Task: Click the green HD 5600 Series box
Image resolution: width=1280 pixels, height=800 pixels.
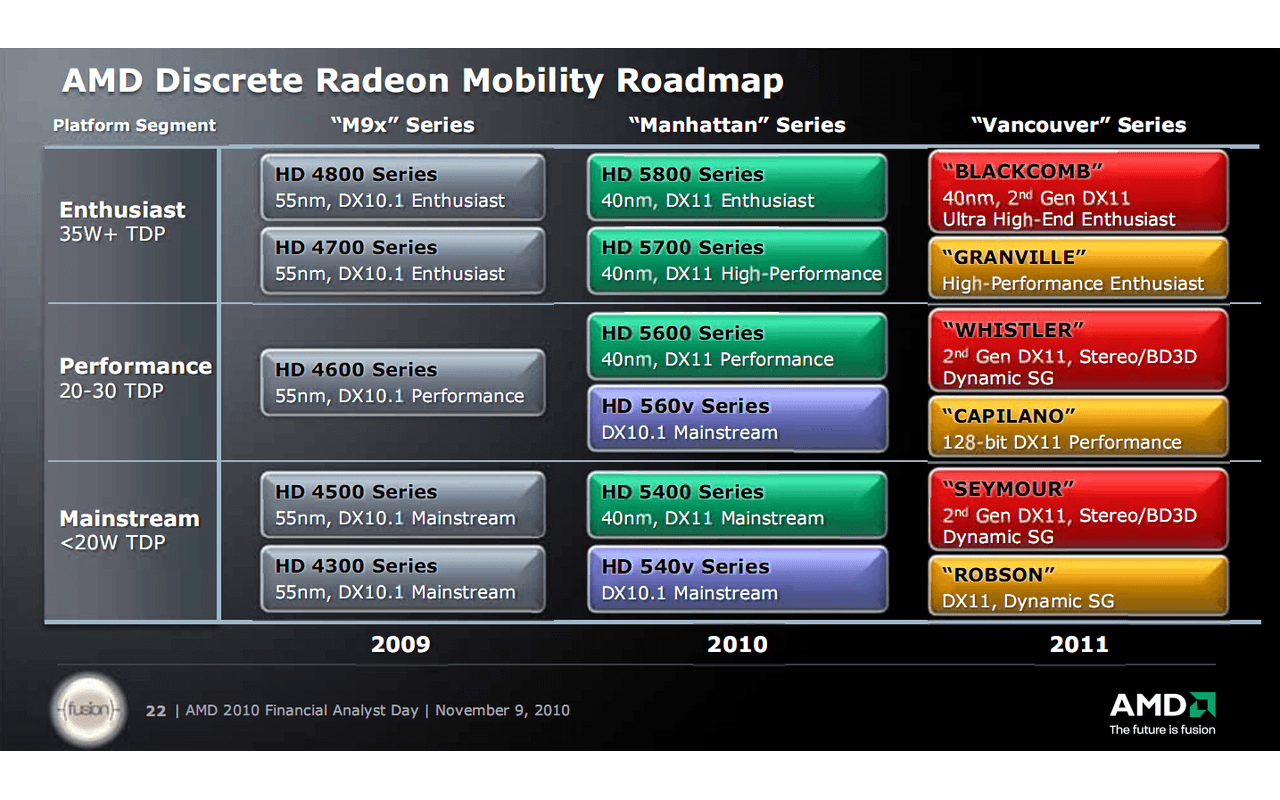Action: [x=737, y=346]
